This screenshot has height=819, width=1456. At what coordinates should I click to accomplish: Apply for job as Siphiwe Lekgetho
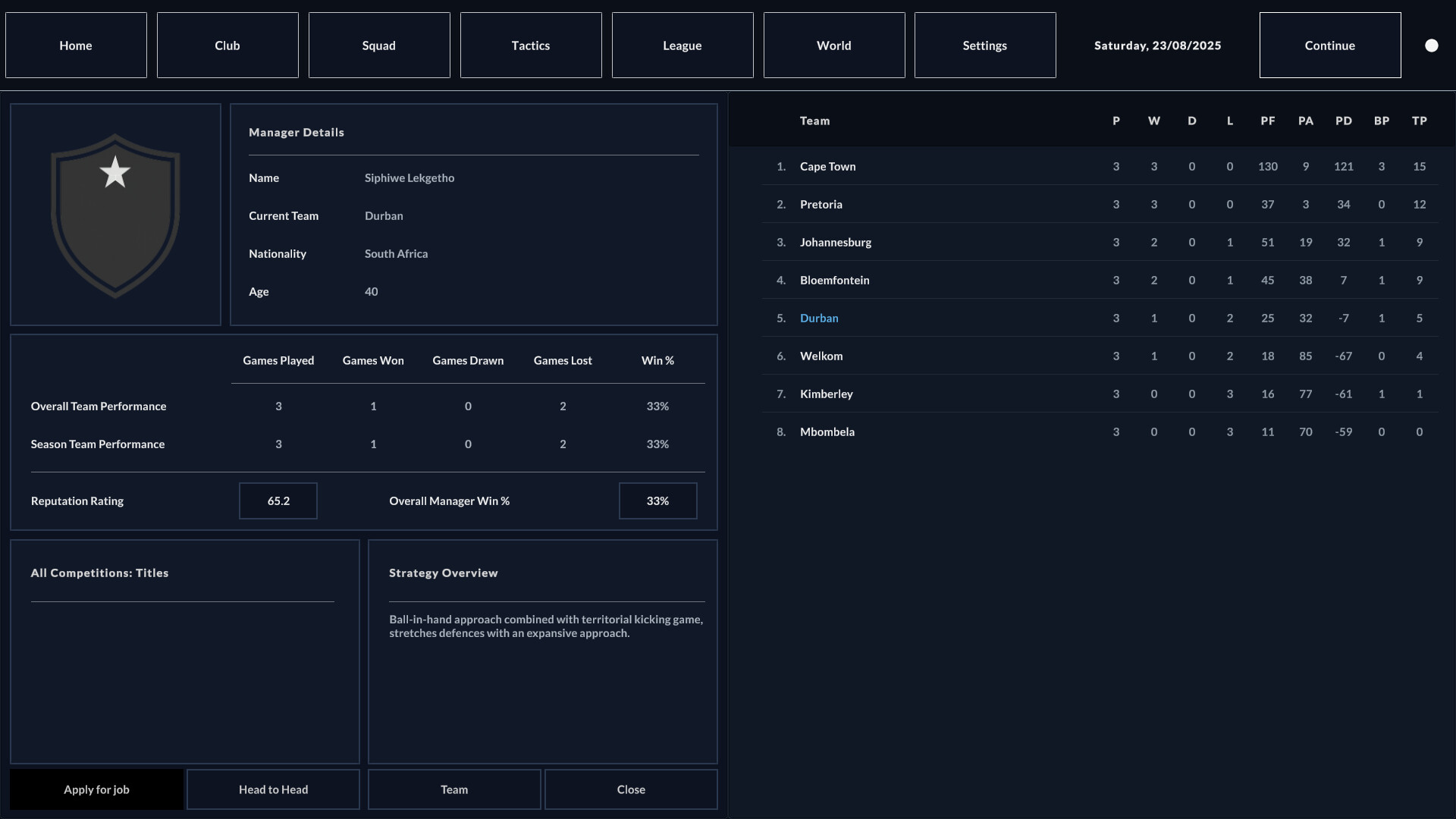[96, 789]
